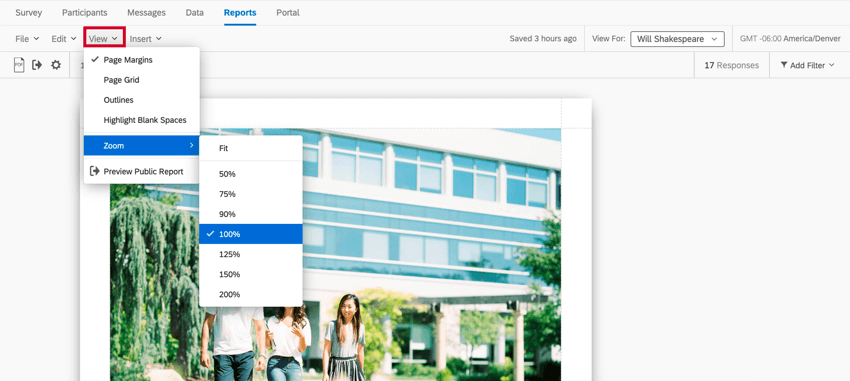Image resolution: width=850 pixels, height=381 pixels.
Task: Switch to the Data tab
Action: click(x=195, y=12)
